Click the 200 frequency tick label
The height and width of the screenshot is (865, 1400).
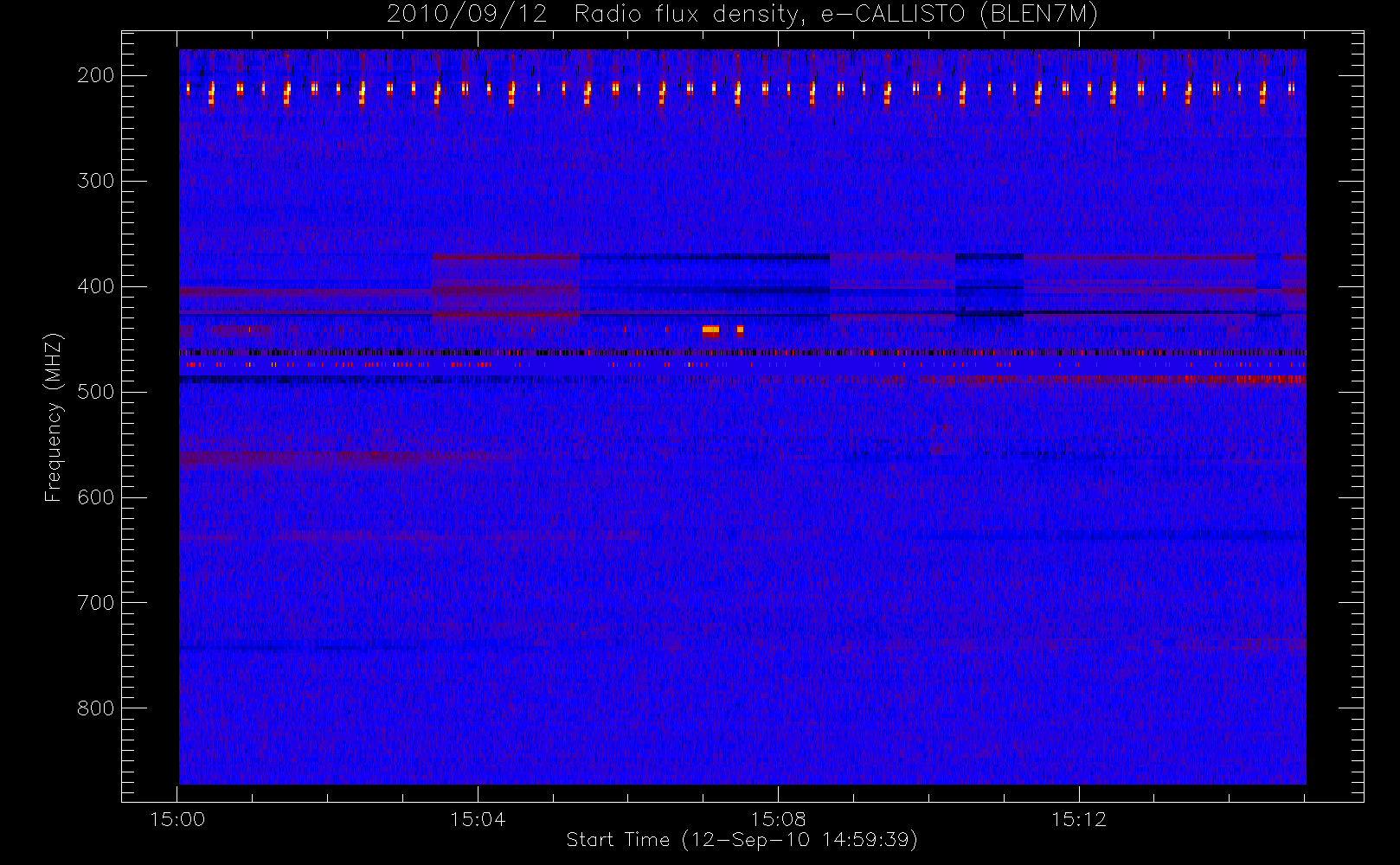(x=96, y=75)
